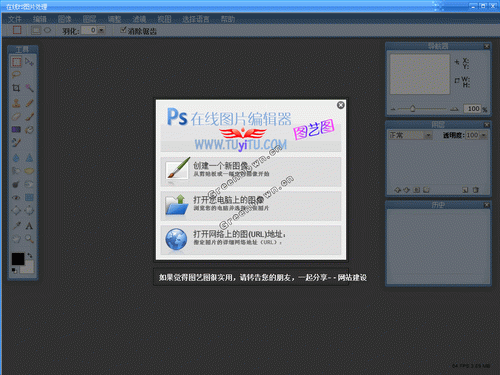Select the Eyedropper color picker tool
This screenshot has width=500, height=375.
[16, 226]
